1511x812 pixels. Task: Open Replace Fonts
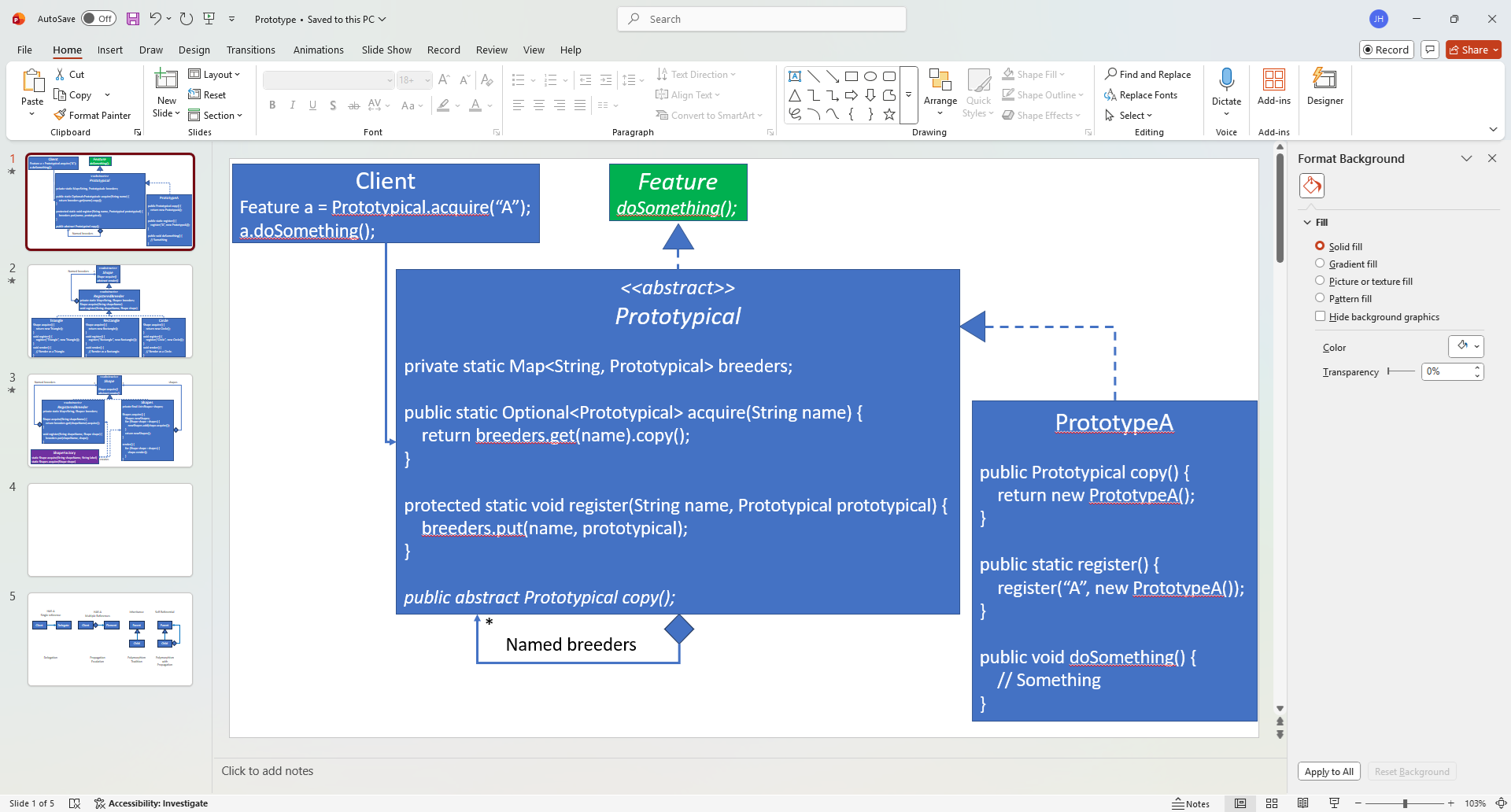[1142, 94]
